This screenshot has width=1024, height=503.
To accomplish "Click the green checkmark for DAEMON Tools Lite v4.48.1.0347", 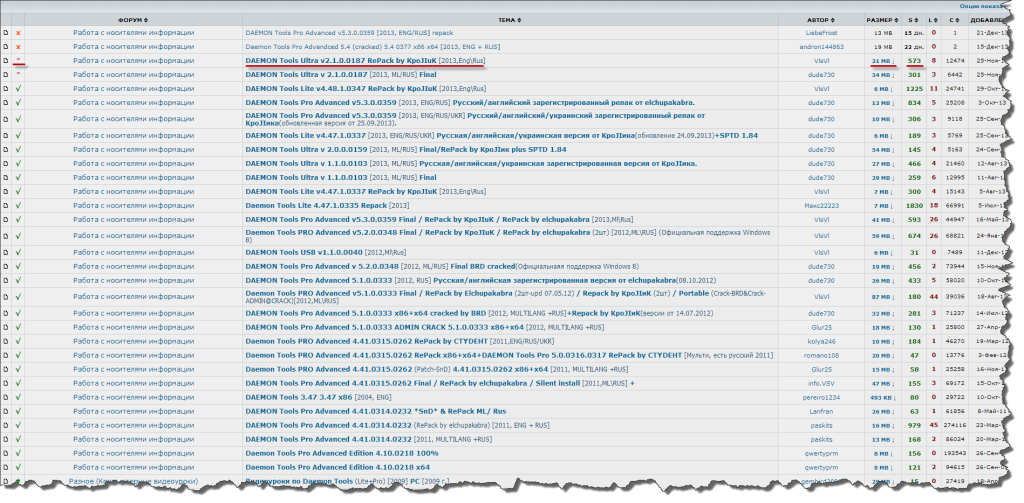I will click(18, 89).
